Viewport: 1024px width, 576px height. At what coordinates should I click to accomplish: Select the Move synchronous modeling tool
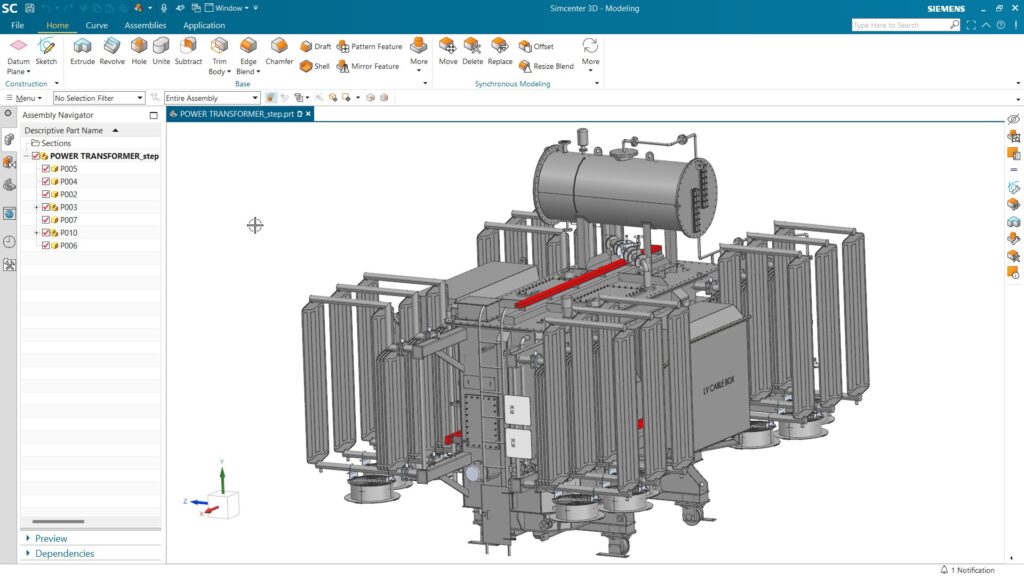tap(449, 52)
